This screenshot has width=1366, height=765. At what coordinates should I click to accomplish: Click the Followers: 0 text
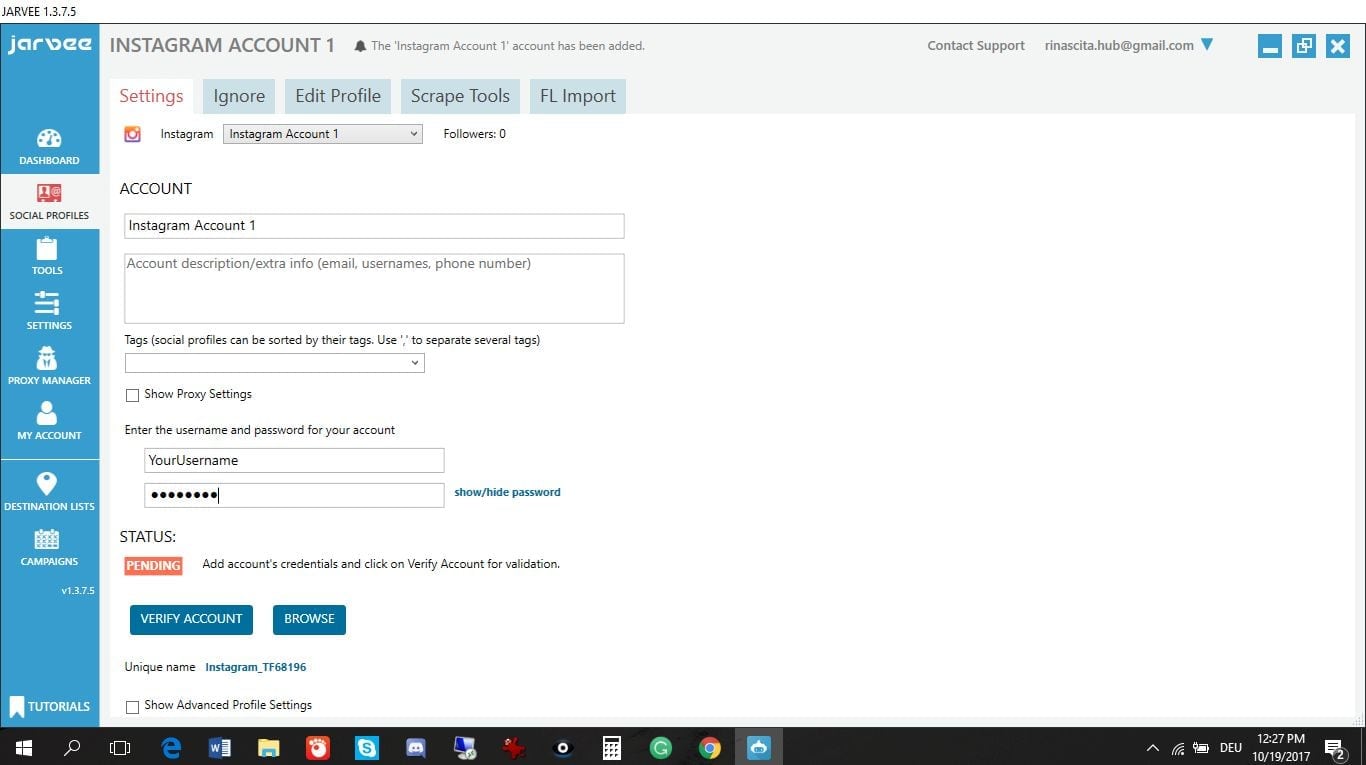pyautogui.click(x=474, y=134)
